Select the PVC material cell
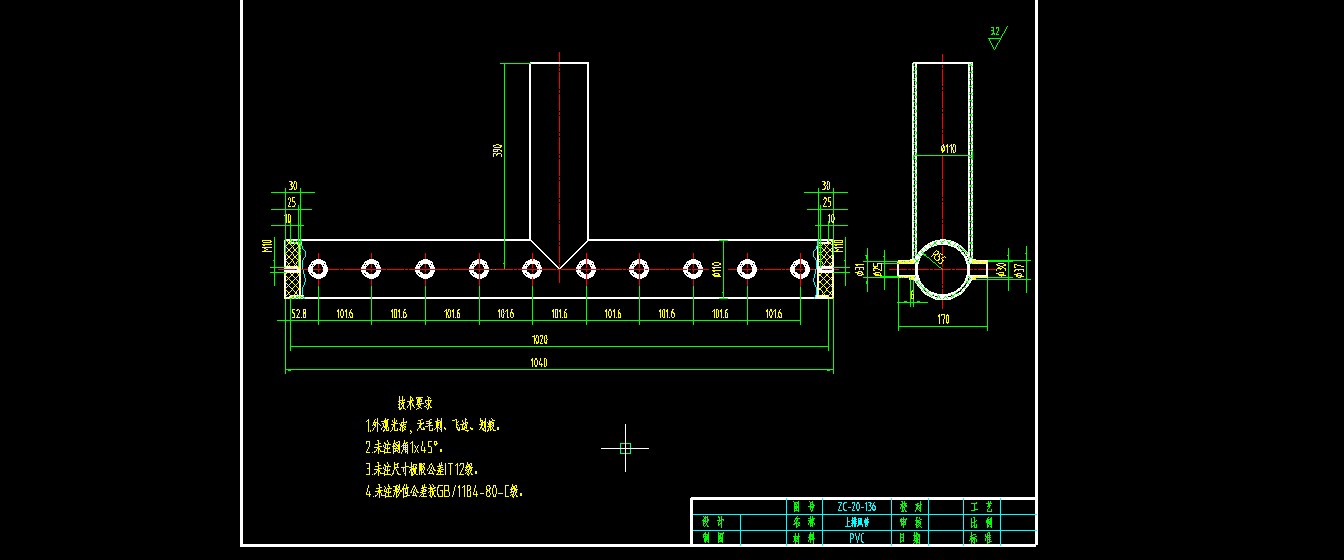 click(x=856, y=537)
